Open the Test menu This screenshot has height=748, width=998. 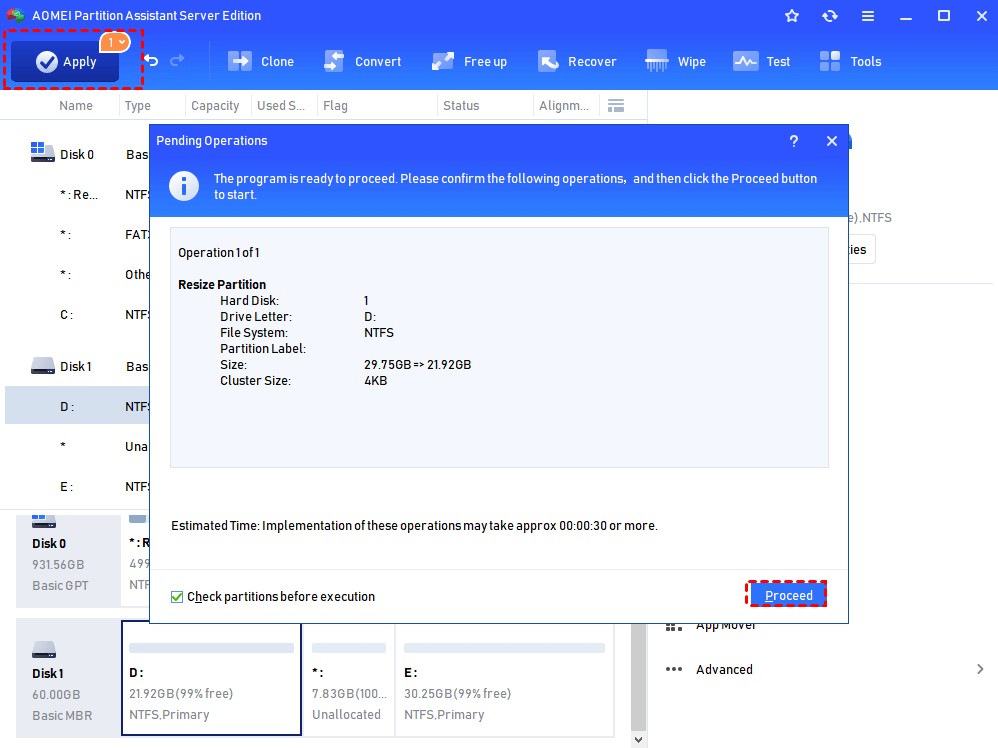pyautogui.click(x=761, y=62)
